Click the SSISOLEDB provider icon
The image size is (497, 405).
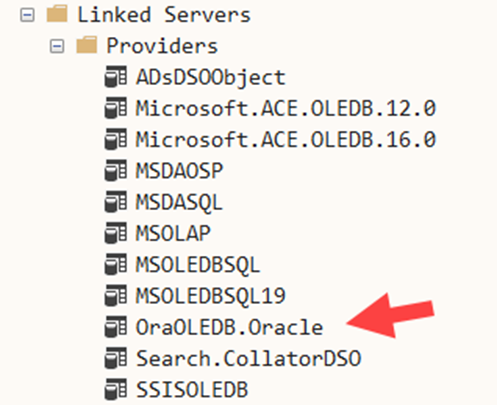116,389
